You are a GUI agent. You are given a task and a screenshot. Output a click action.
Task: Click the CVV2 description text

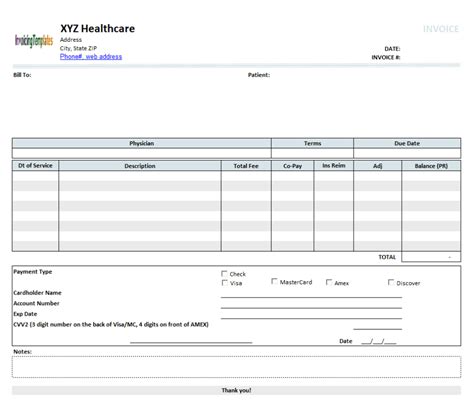click(111, 324)
